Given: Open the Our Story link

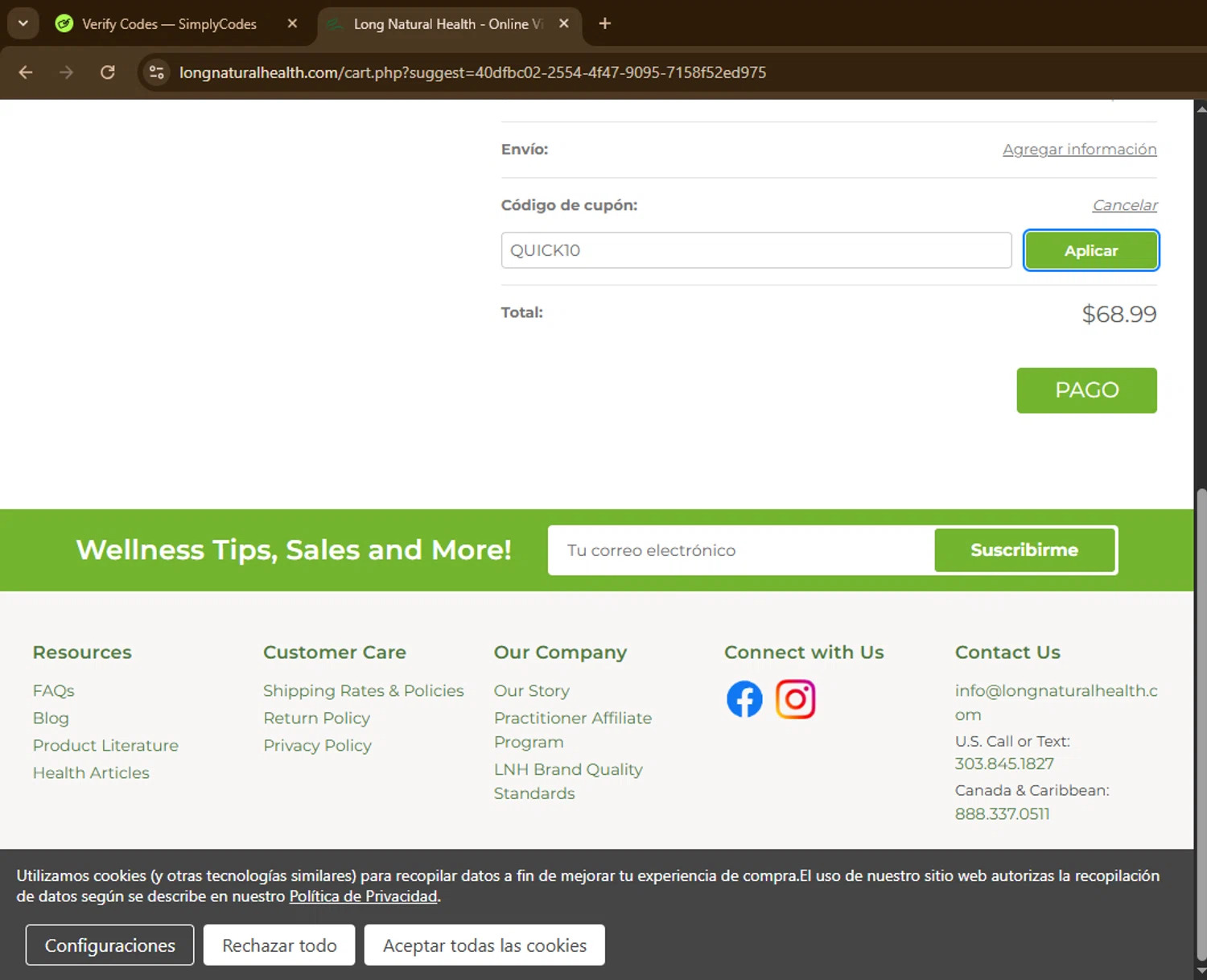Looking at the screenshot, I should tap(531, 690).
